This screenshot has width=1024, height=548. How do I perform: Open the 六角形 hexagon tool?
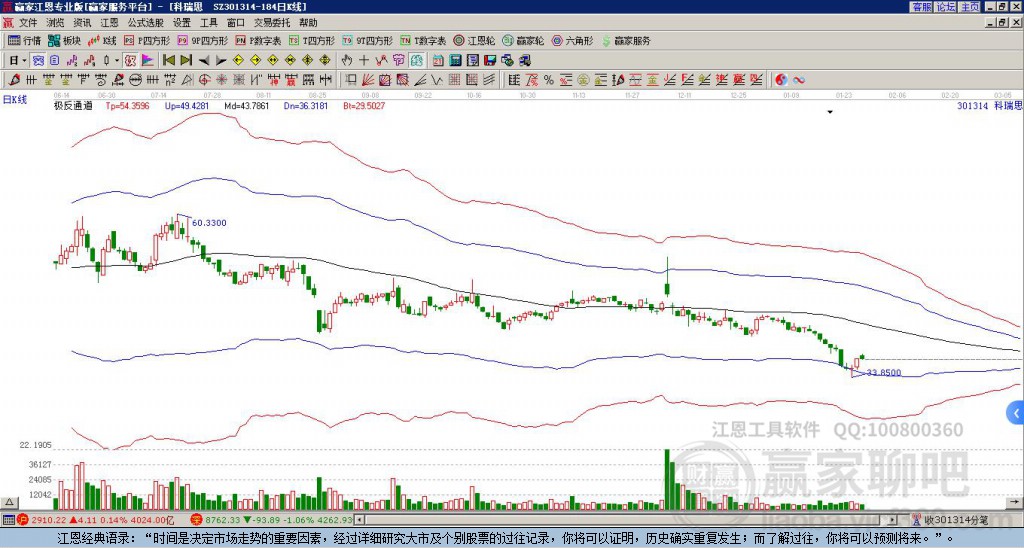[x=573, y=40]
